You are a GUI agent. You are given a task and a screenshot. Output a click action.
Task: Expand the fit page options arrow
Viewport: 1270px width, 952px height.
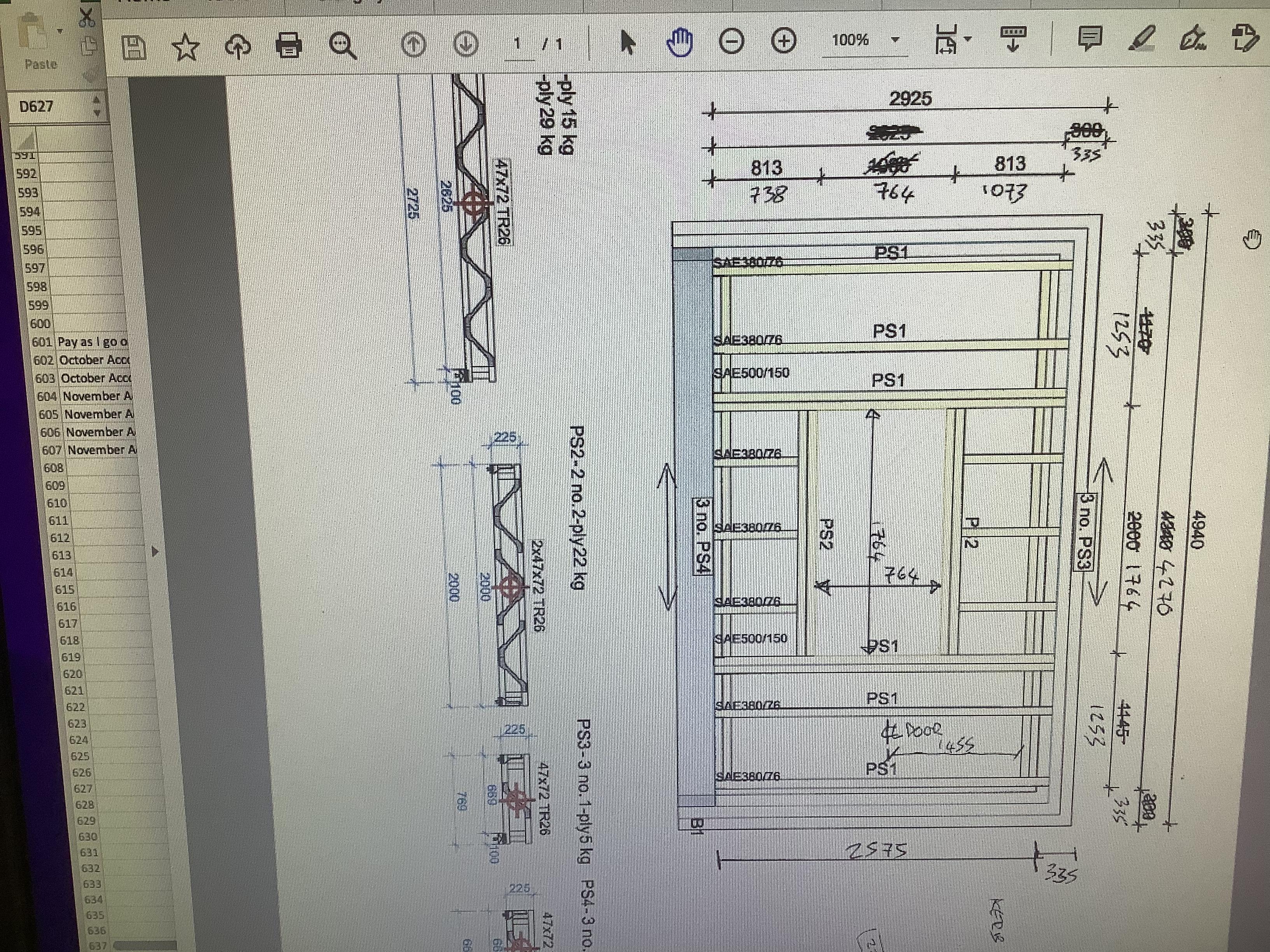click(968, 39)
